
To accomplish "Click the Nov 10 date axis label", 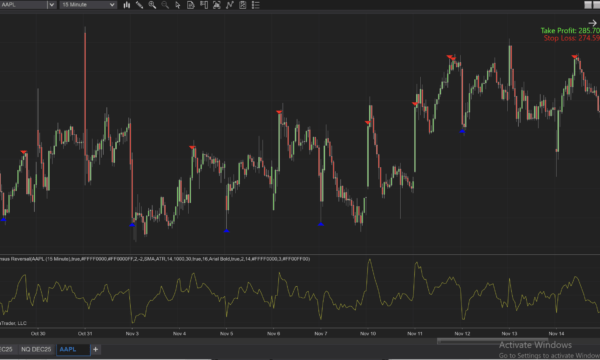I will (368, 334).
